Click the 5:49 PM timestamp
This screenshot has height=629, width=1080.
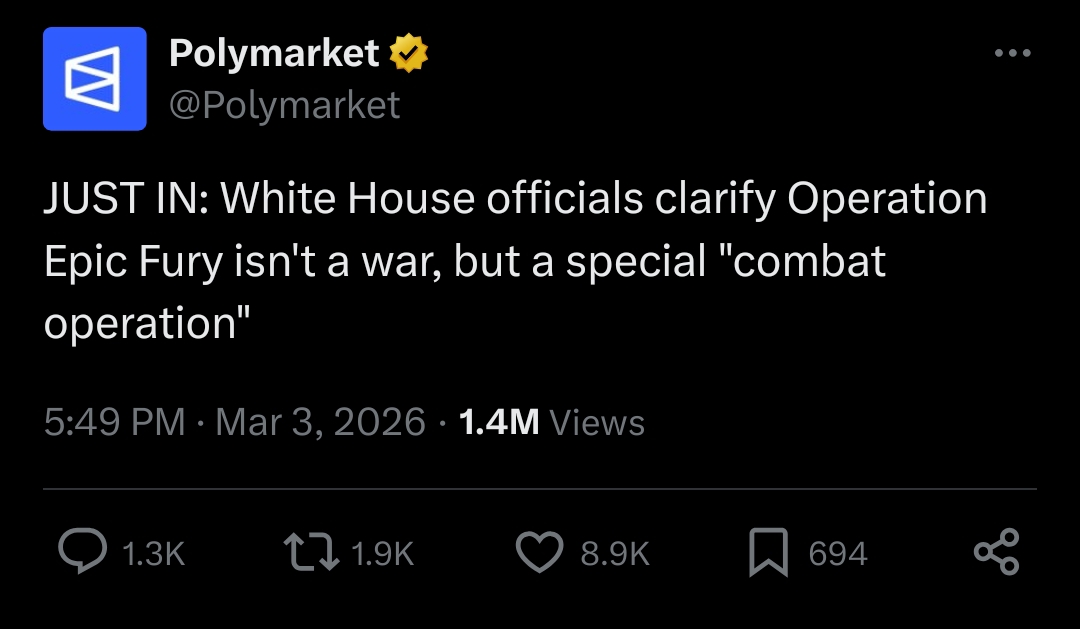114,422
